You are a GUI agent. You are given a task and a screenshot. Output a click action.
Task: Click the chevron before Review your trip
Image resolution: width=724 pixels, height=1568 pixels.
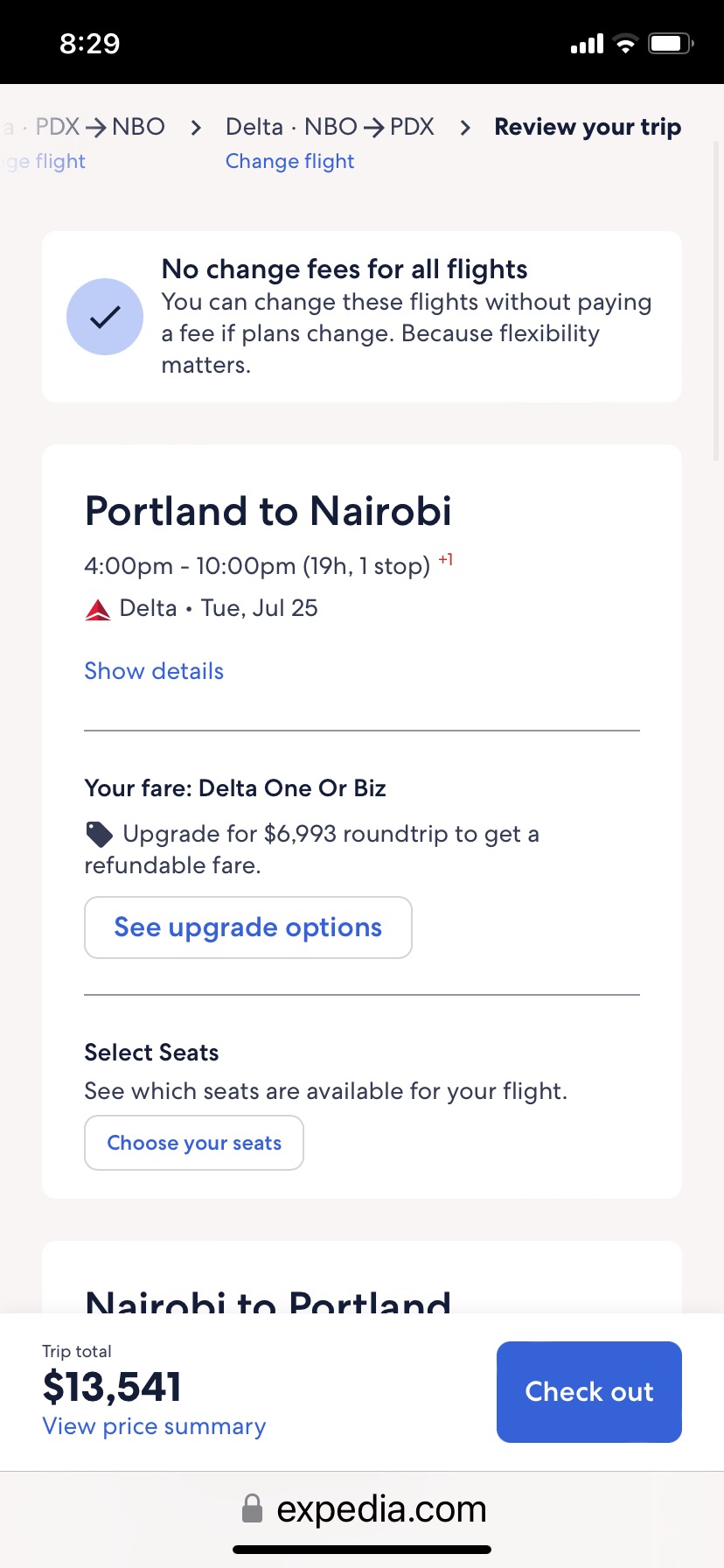click(x=465, y=128)
